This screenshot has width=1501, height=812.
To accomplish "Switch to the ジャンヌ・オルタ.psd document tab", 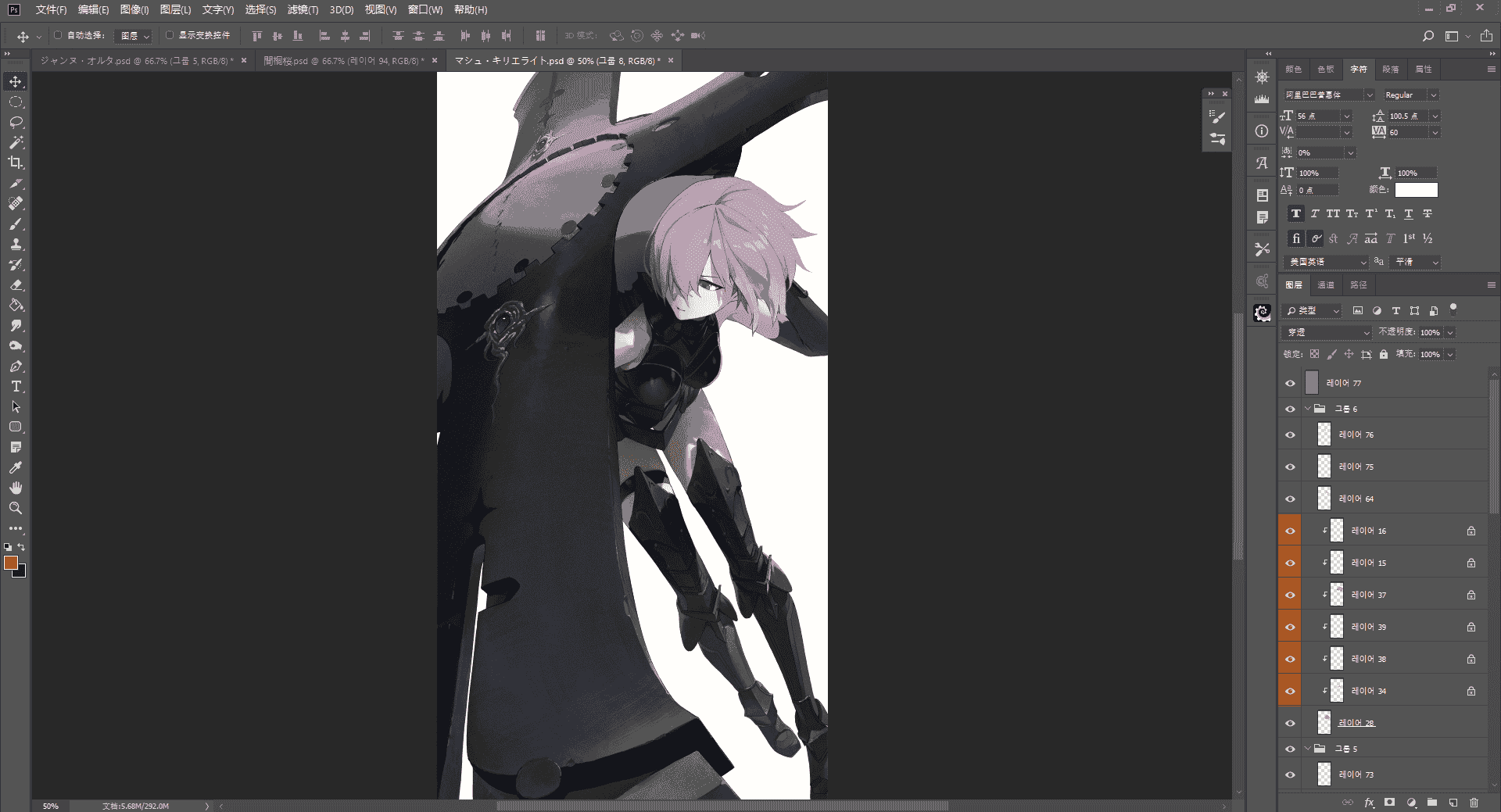I will [137, 60].
